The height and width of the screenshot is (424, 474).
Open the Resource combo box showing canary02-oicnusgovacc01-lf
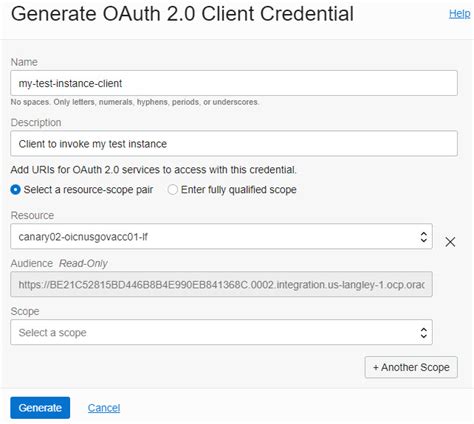pos(221,236)
